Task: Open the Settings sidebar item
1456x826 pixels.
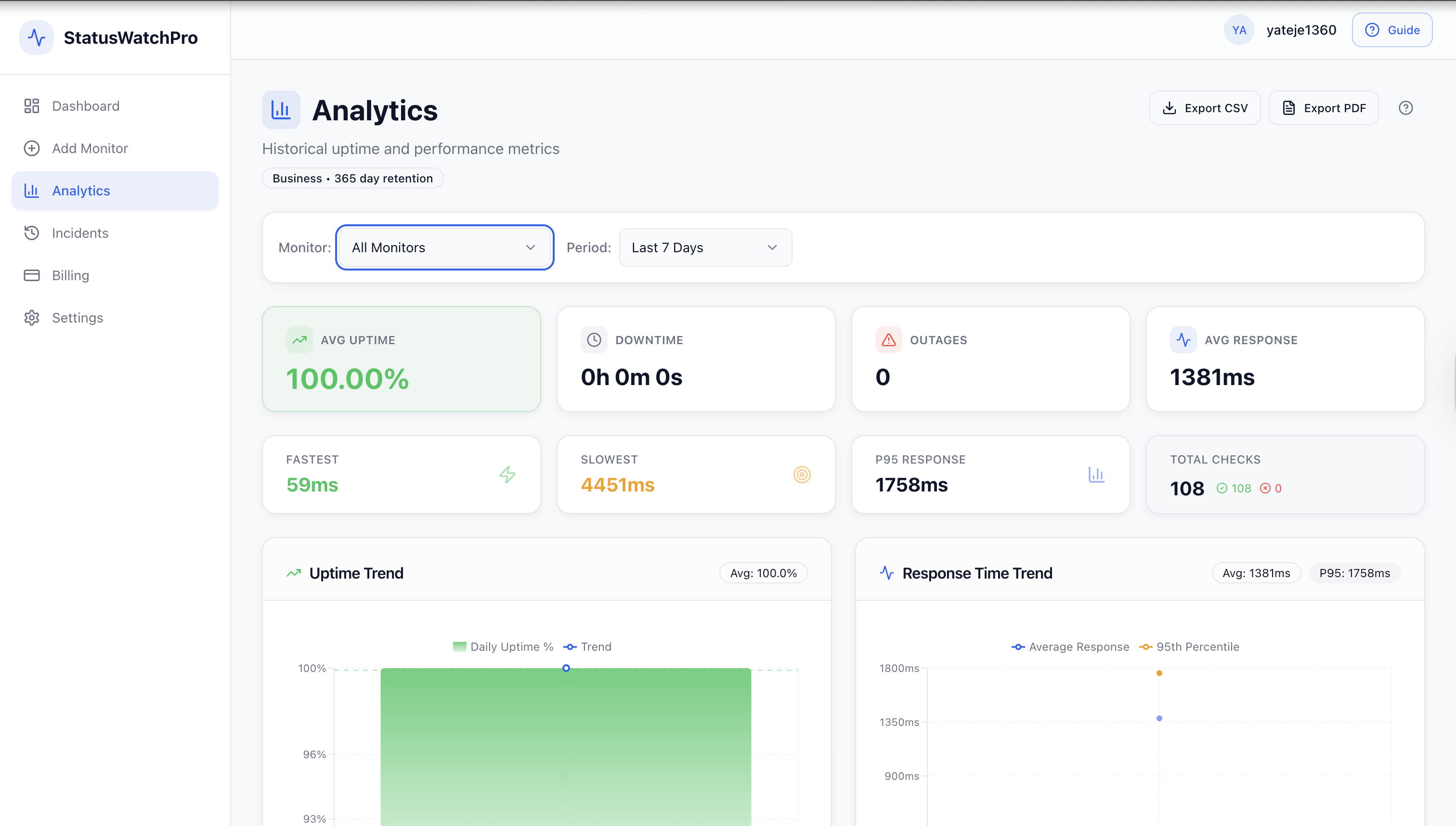Action: pos(77,318)
